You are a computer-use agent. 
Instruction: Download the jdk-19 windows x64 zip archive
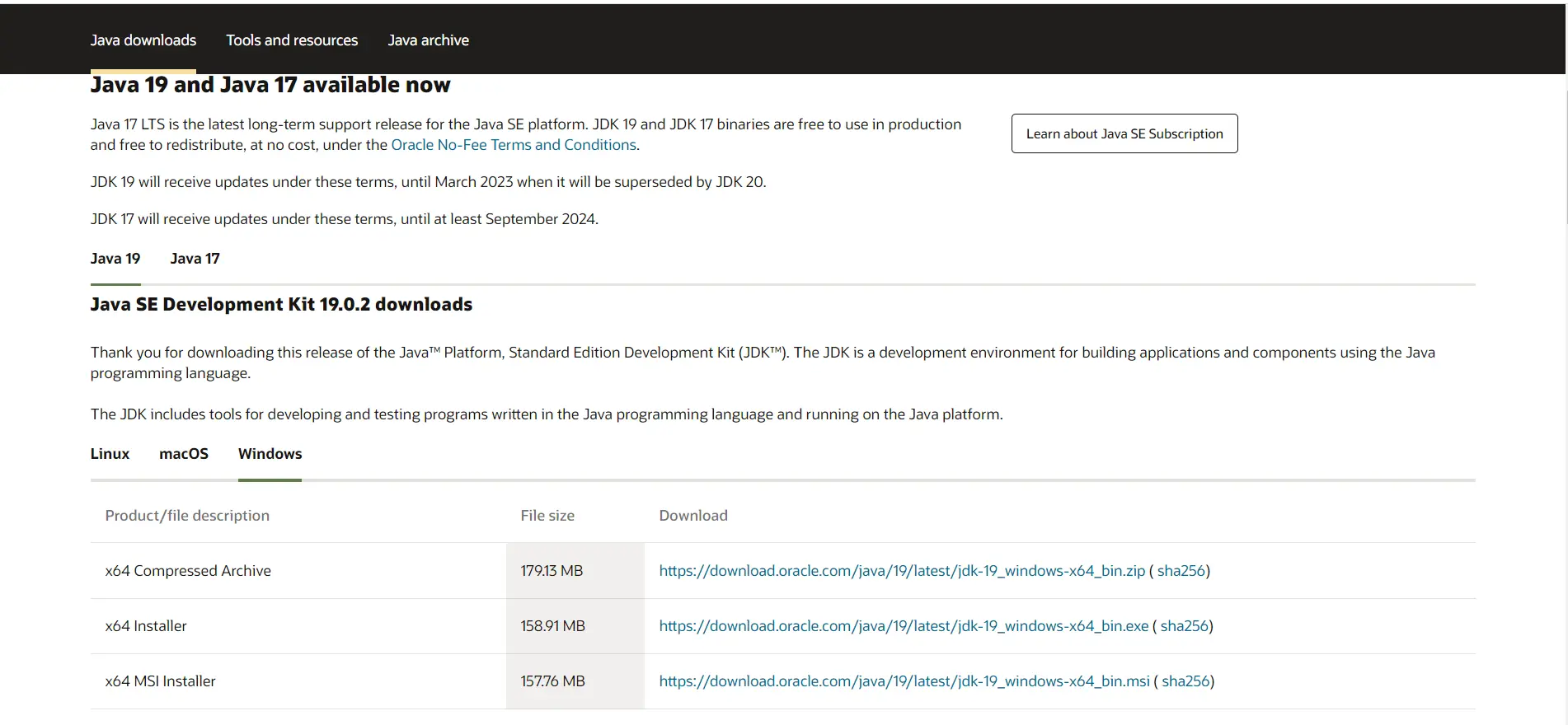(x=902, y=571)
